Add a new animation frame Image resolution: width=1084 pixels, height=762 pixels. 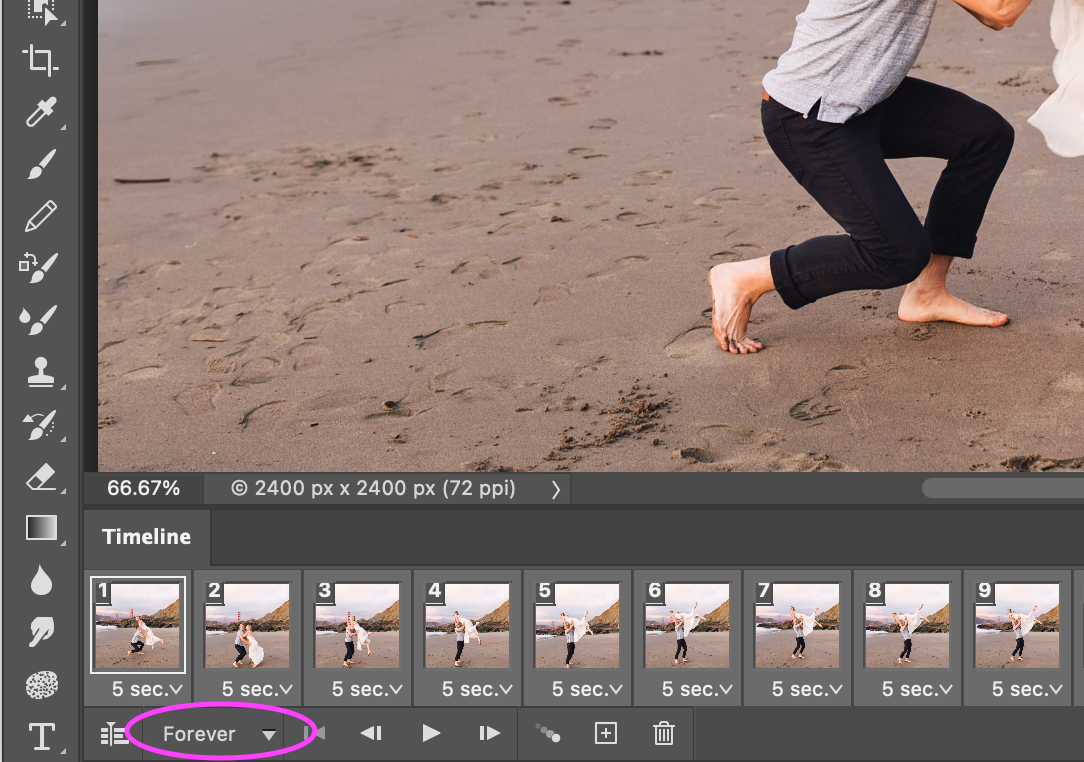(x=605, y=733)
